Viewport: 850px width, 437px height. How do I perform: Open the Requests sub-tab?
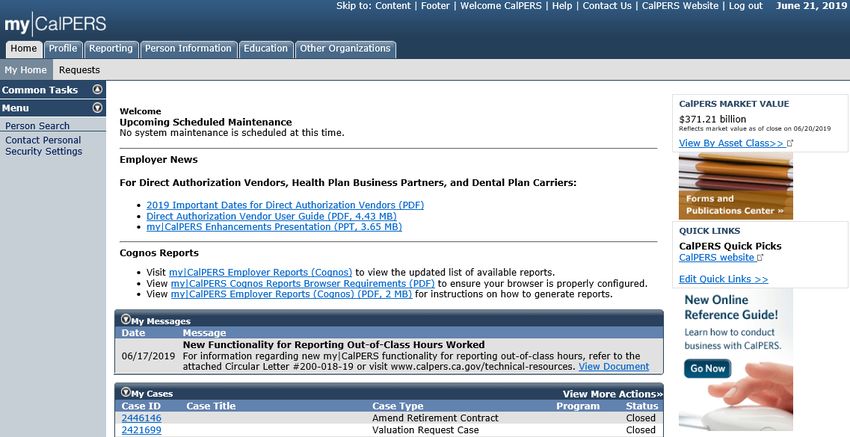[x=80, y=70]
